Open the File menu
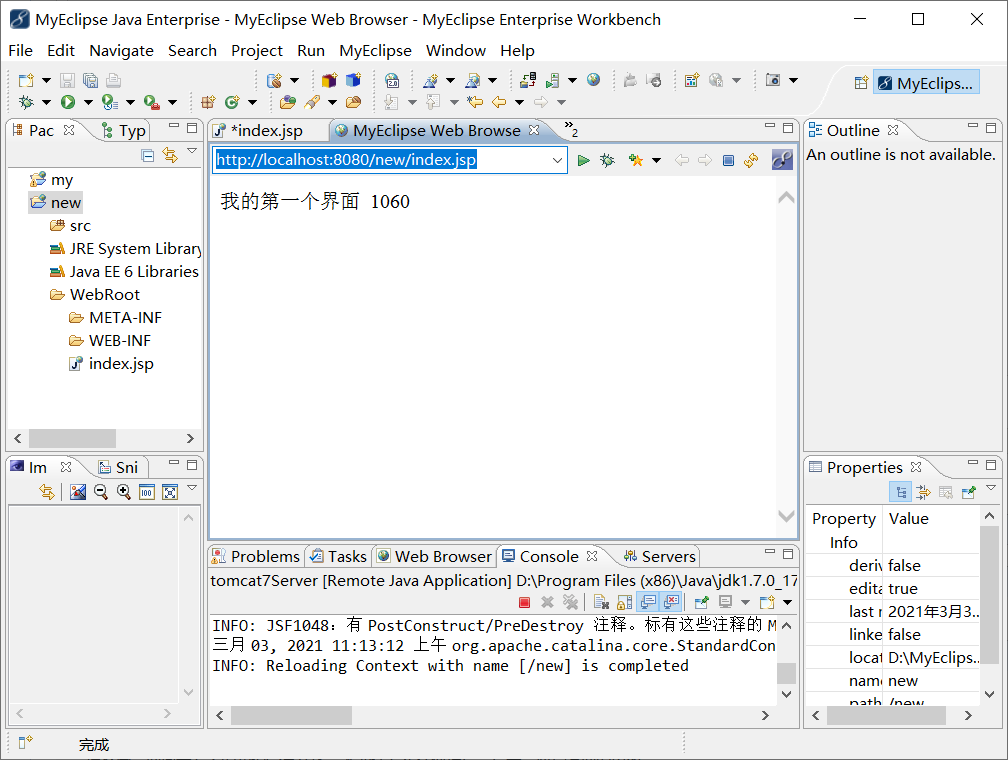 (x=20, y=50)
